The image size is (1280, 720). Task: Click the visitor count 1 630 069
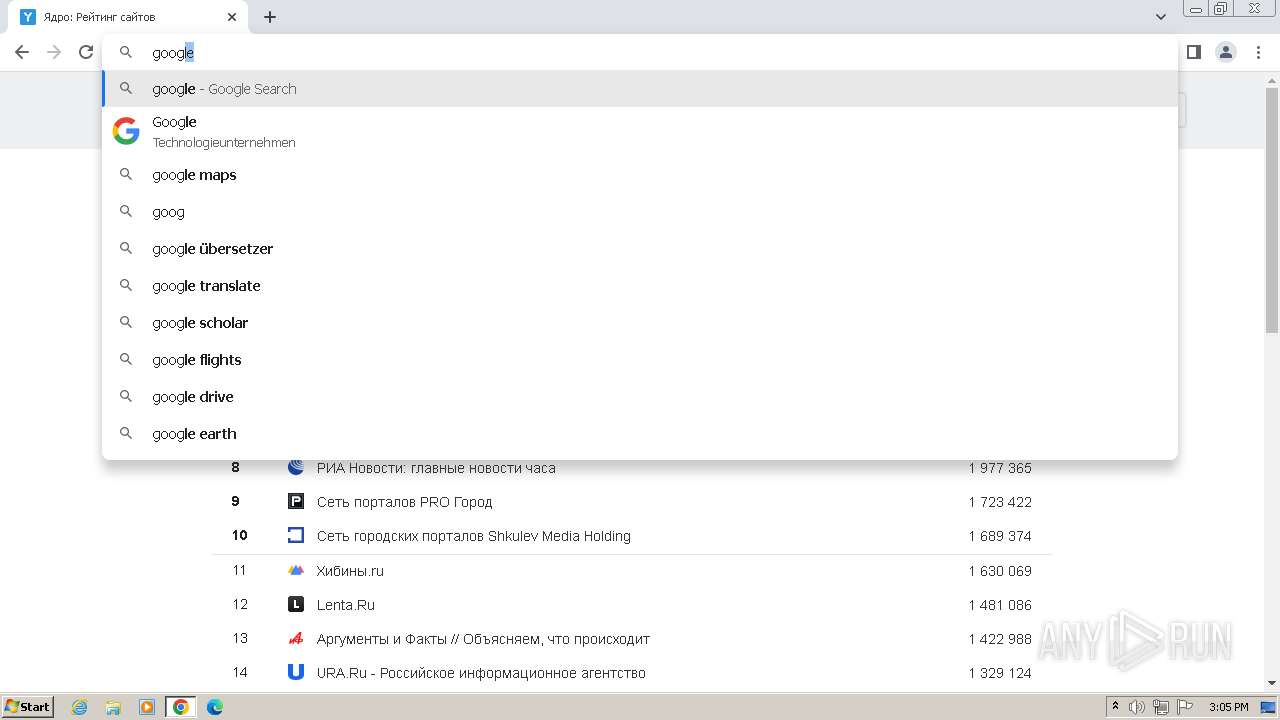1000,571
